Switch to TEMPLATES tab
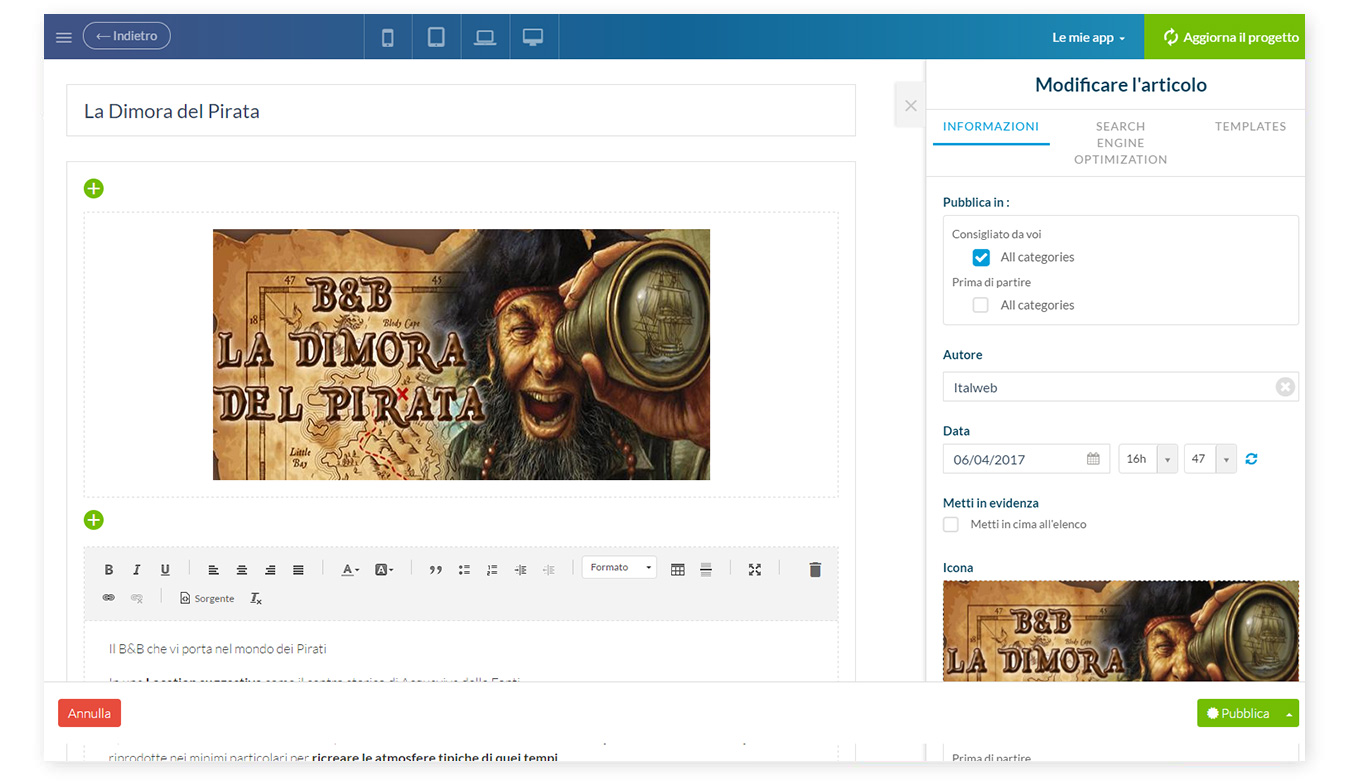This screenshot has height=781, width=1350. point(1250,126)
